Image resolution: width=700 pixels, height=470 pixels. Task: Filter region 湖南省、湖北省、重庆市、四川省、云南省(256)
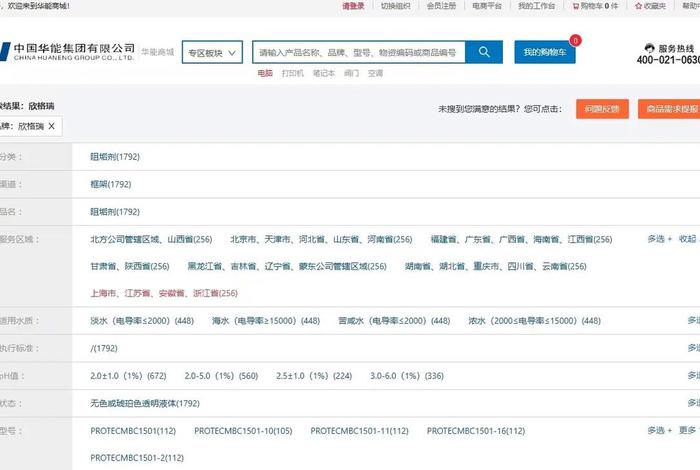tap(496, 266)
